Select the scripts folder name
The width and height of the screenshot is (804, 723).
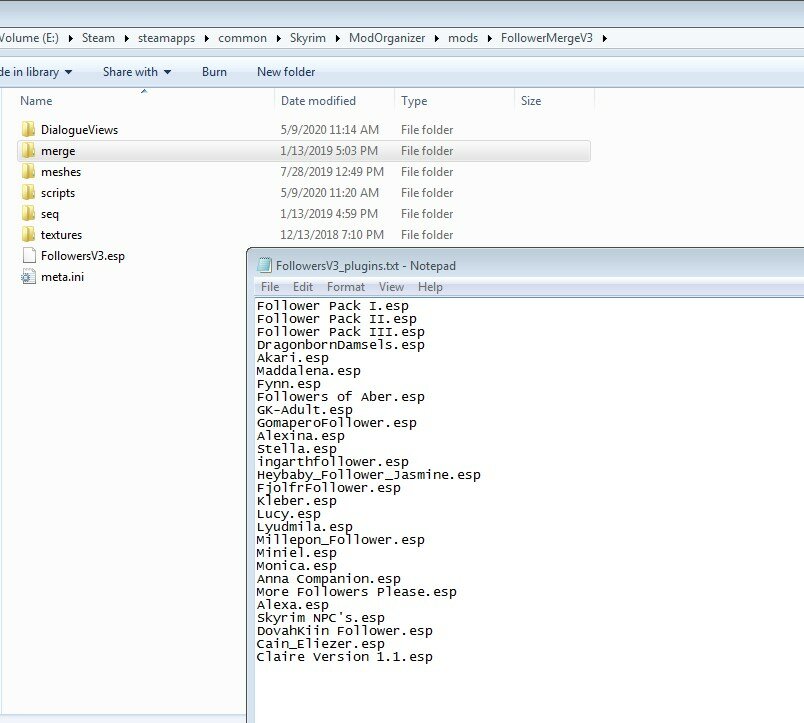[x=58, y=193]
